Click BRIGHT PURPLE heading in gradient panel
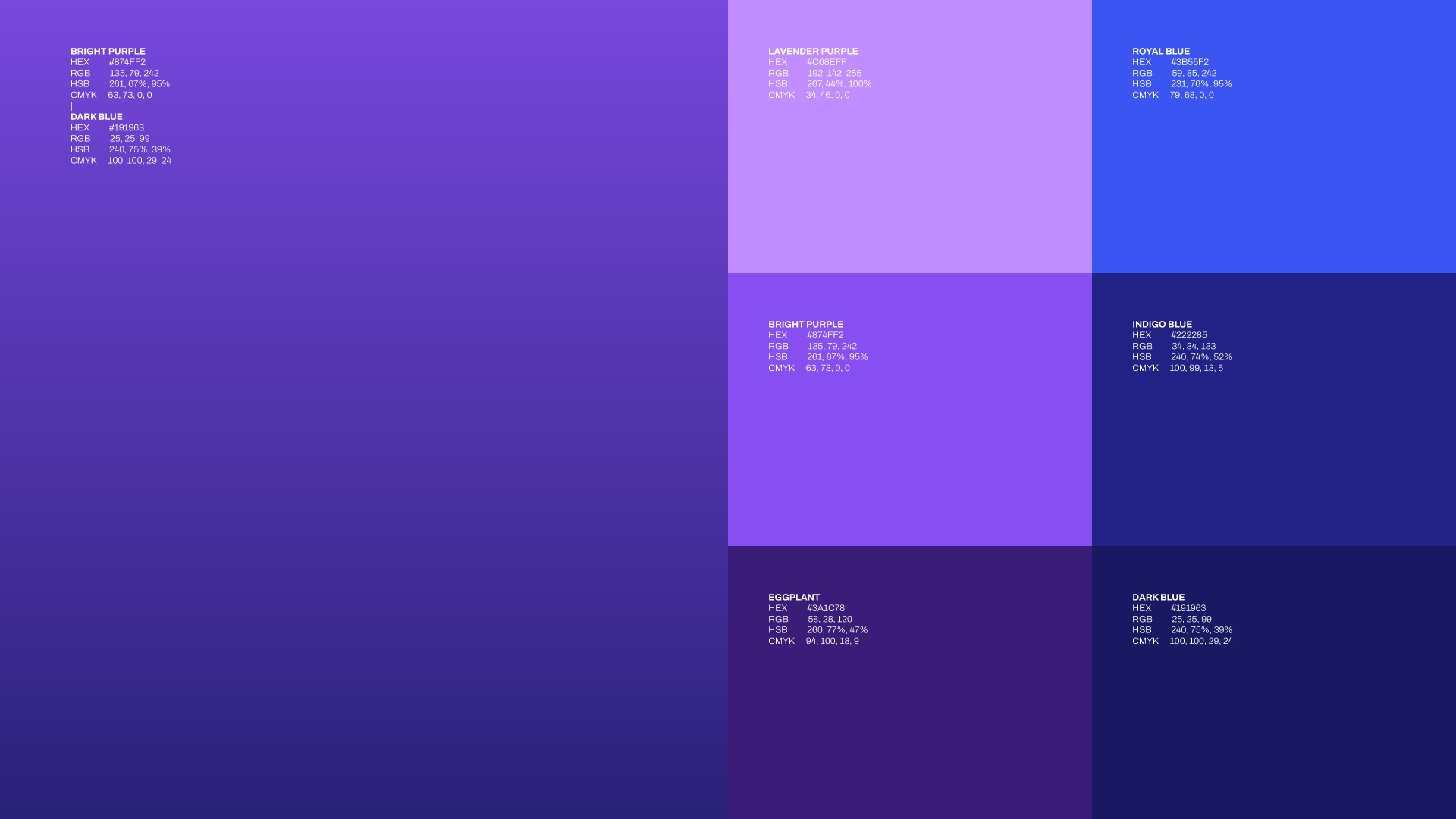This screenshot has width=1456, height=819. pos(108,52)
